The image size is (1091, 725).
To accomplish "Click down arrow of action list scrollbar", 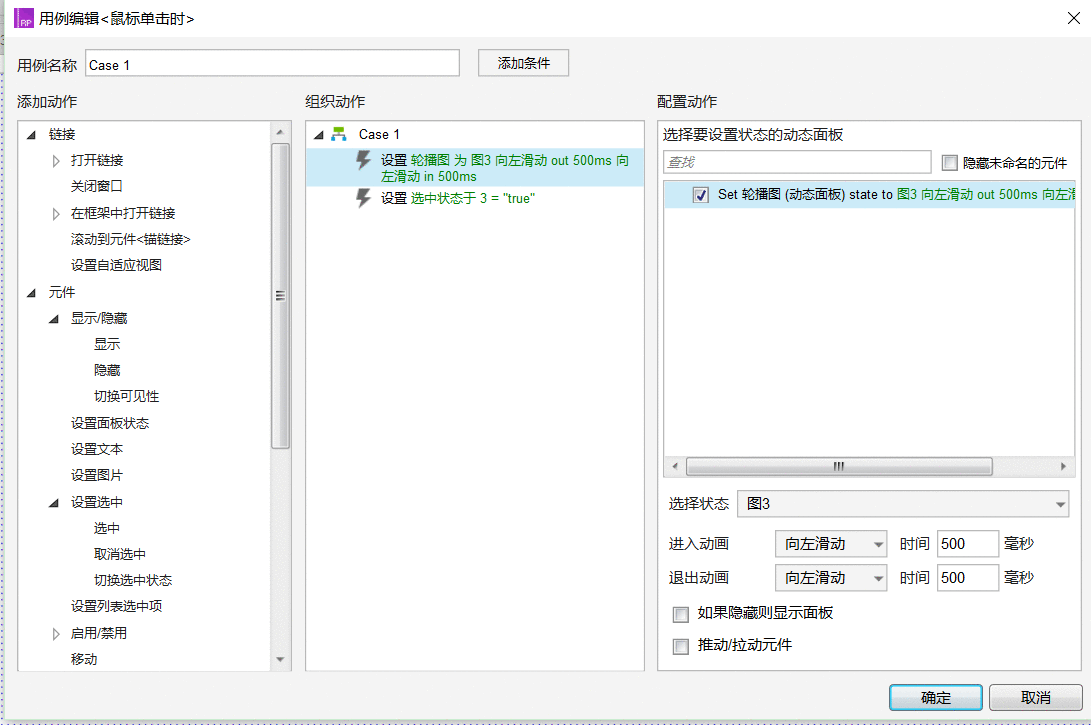I will pos(280,659).
